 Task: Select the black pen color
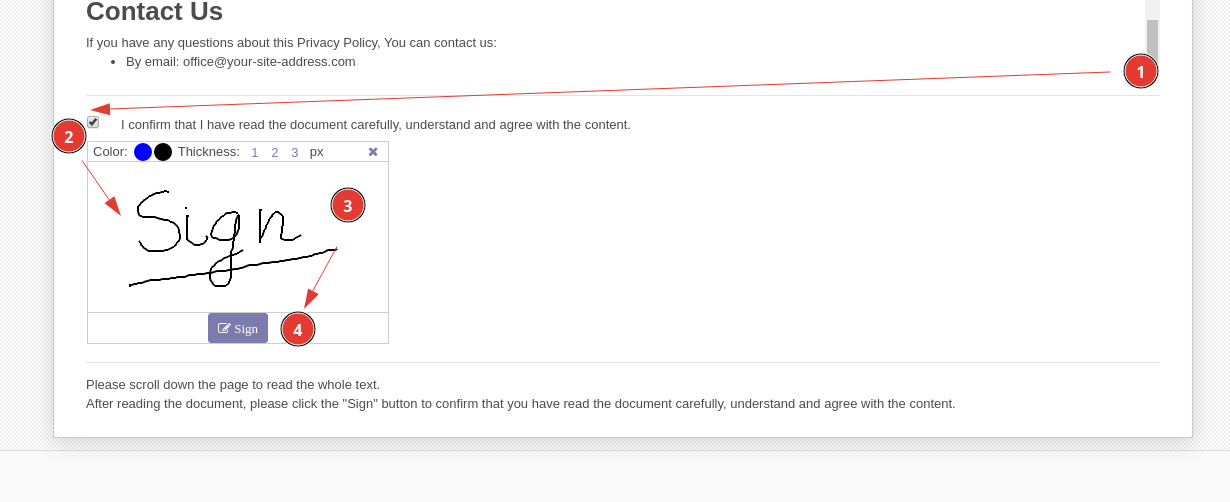point(163,152)
